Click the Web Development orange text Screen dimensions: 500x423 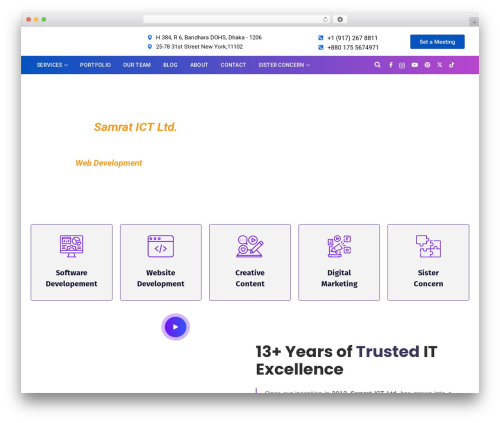click(x=109, y=163)
